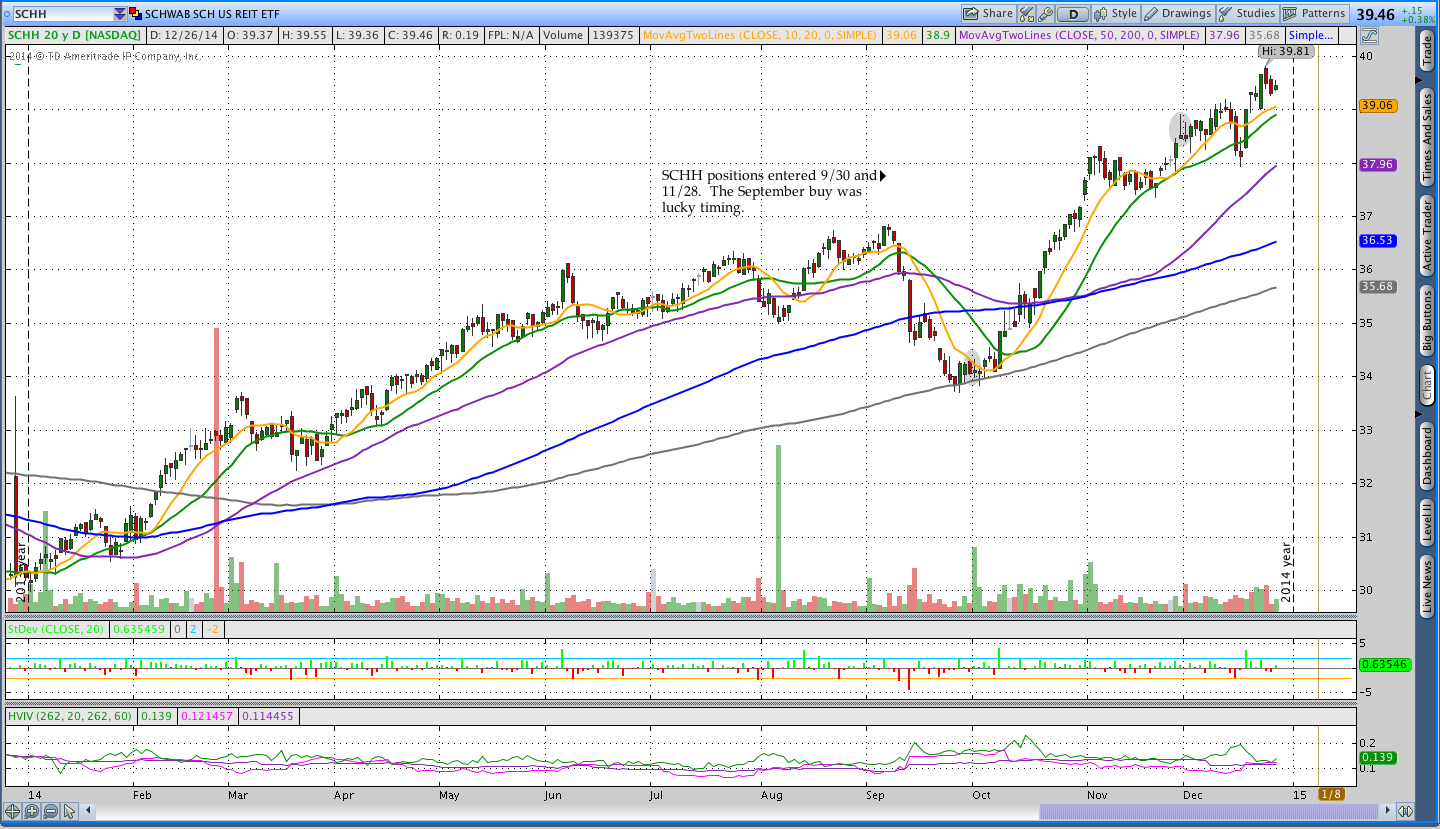Click the StDev (CLOSE, 20) study label
This screenshot has width=1440, height=829.
click(56, 630)
